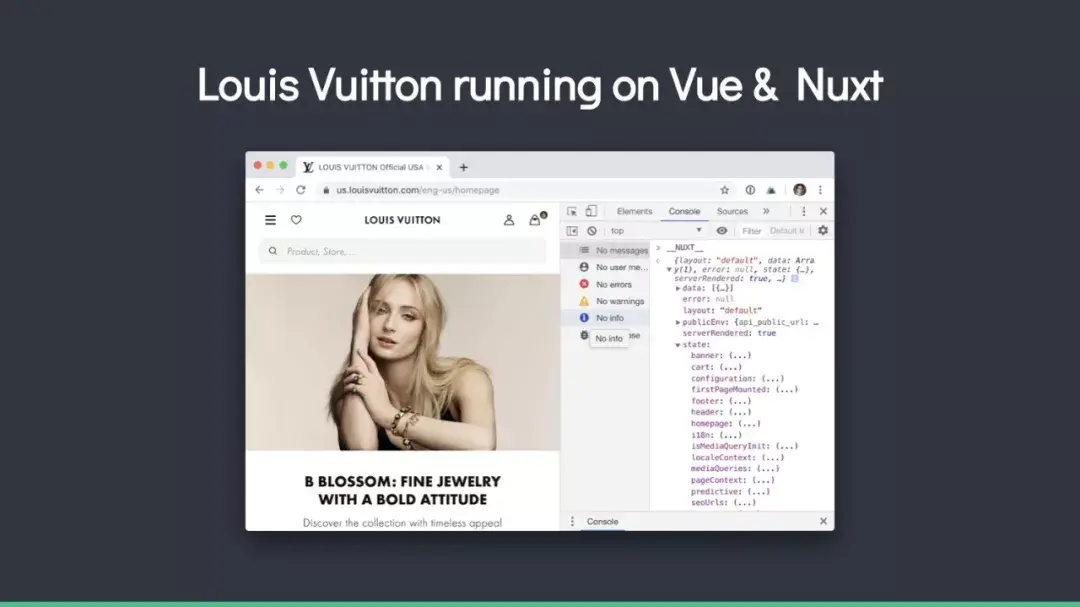The height and width of the screenshot is (607, 1080).
Task: Evaluate the configuration state getter
Action: (772, 378)
